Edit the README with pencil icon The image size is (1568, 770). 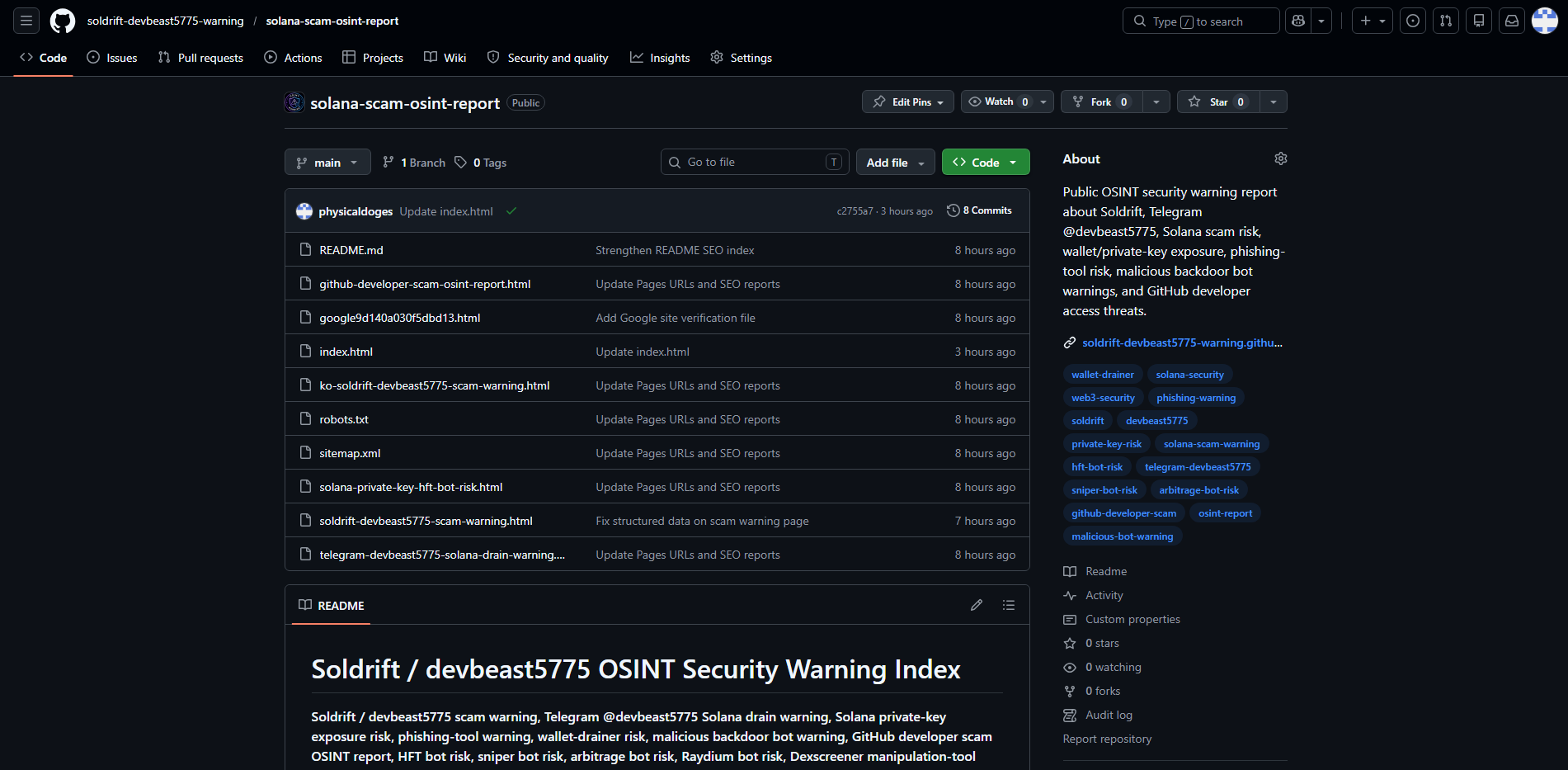pyautogui.click(x=977, y=605)
